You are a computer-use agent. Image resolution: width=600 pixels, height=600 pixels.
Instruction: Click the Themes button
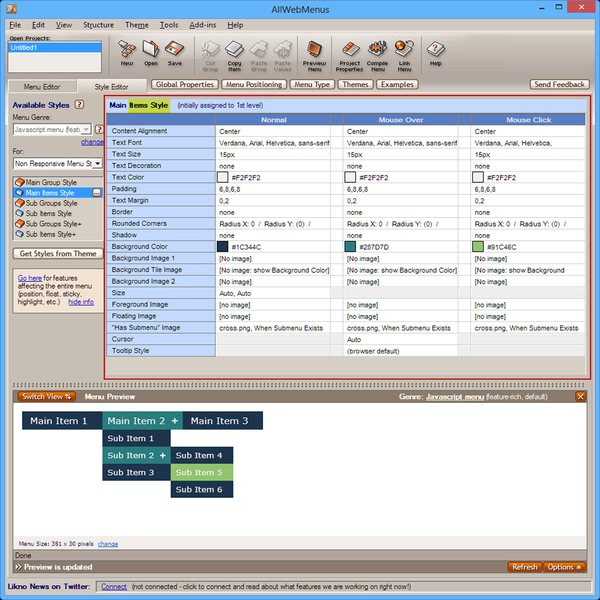tap(355, 84)
